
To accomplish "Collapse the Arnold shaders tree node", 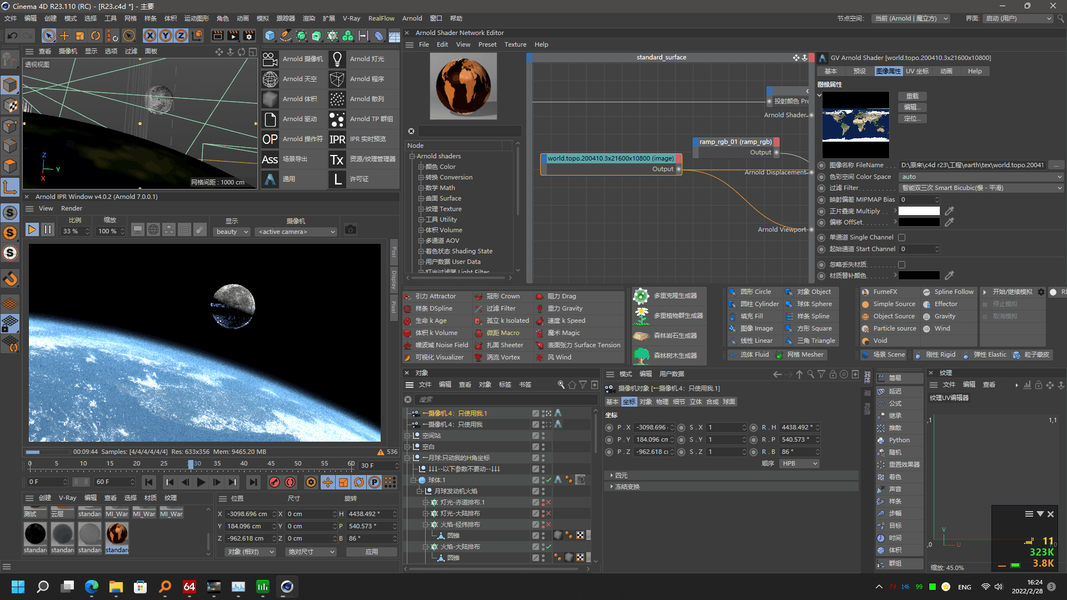I will (412, 156).
